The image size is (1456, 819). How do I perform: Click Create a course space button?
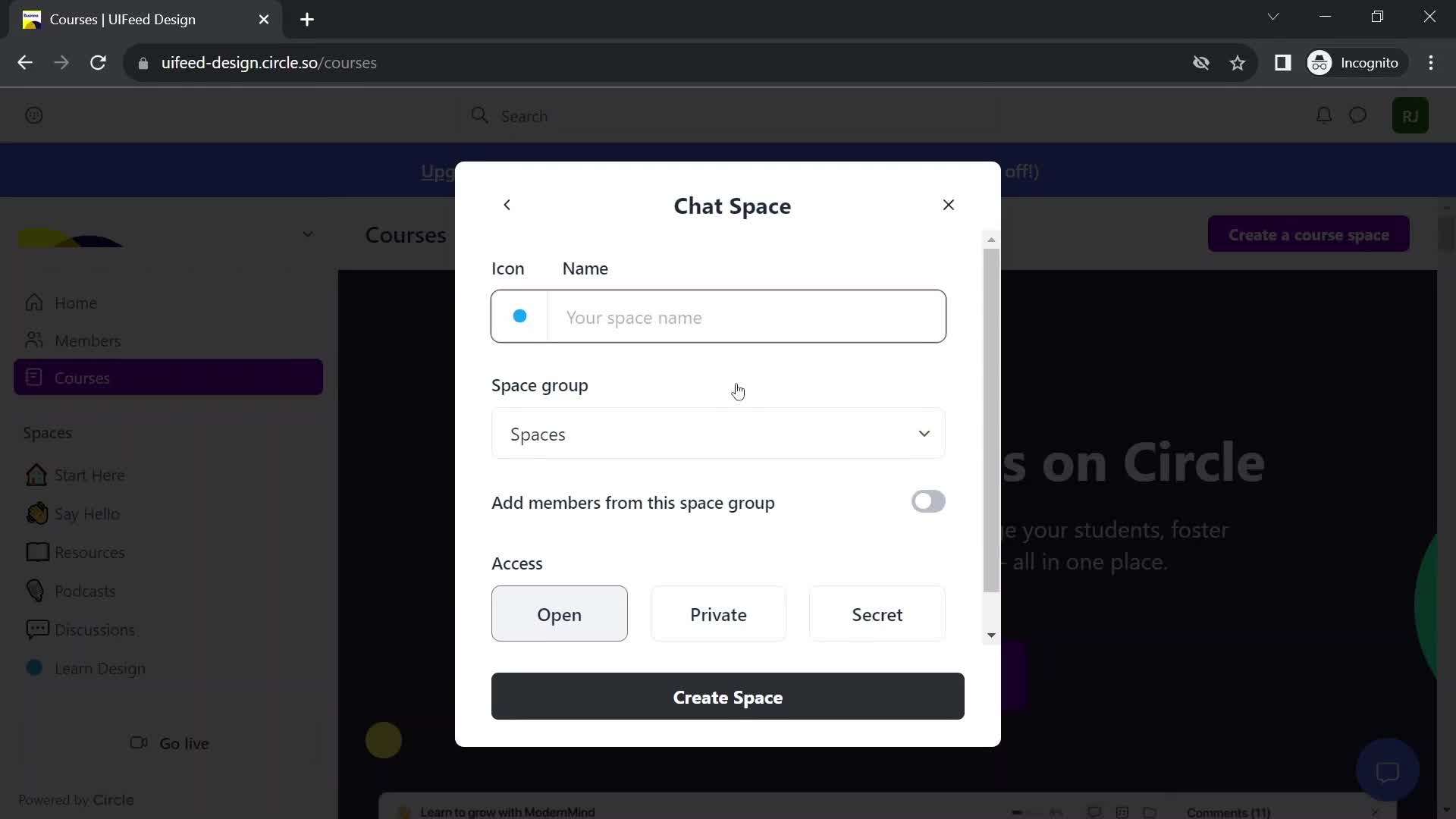click(x=1309, y=234)
